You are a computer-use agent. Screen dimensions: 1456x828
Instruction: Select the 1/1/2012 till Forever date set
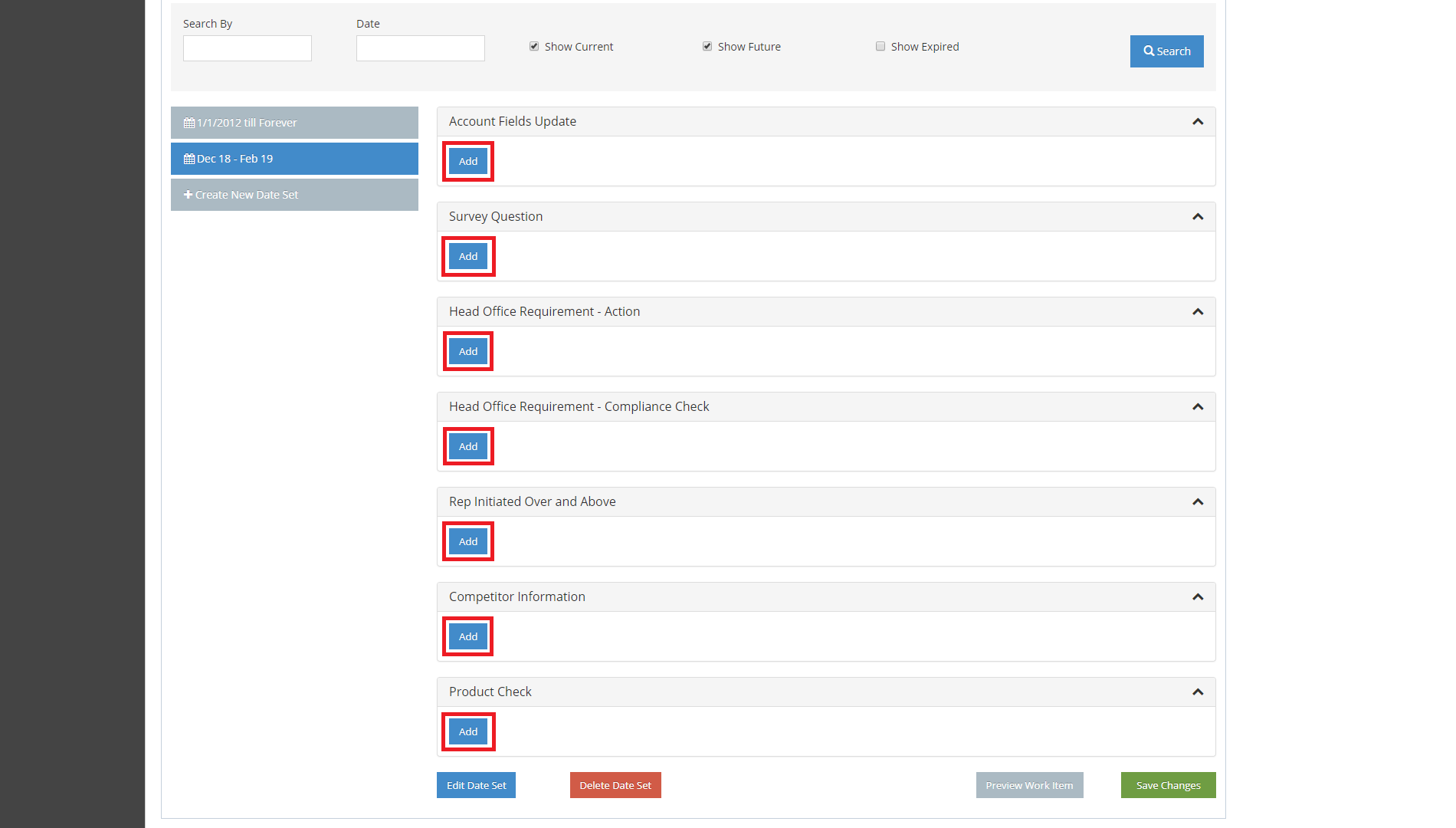294,123
